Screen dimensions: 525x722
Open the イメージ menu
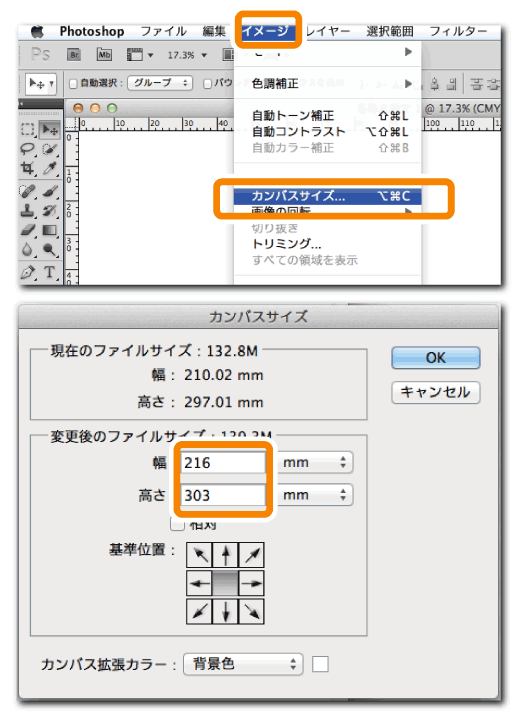pyautogui.click(x=268, y=31)
